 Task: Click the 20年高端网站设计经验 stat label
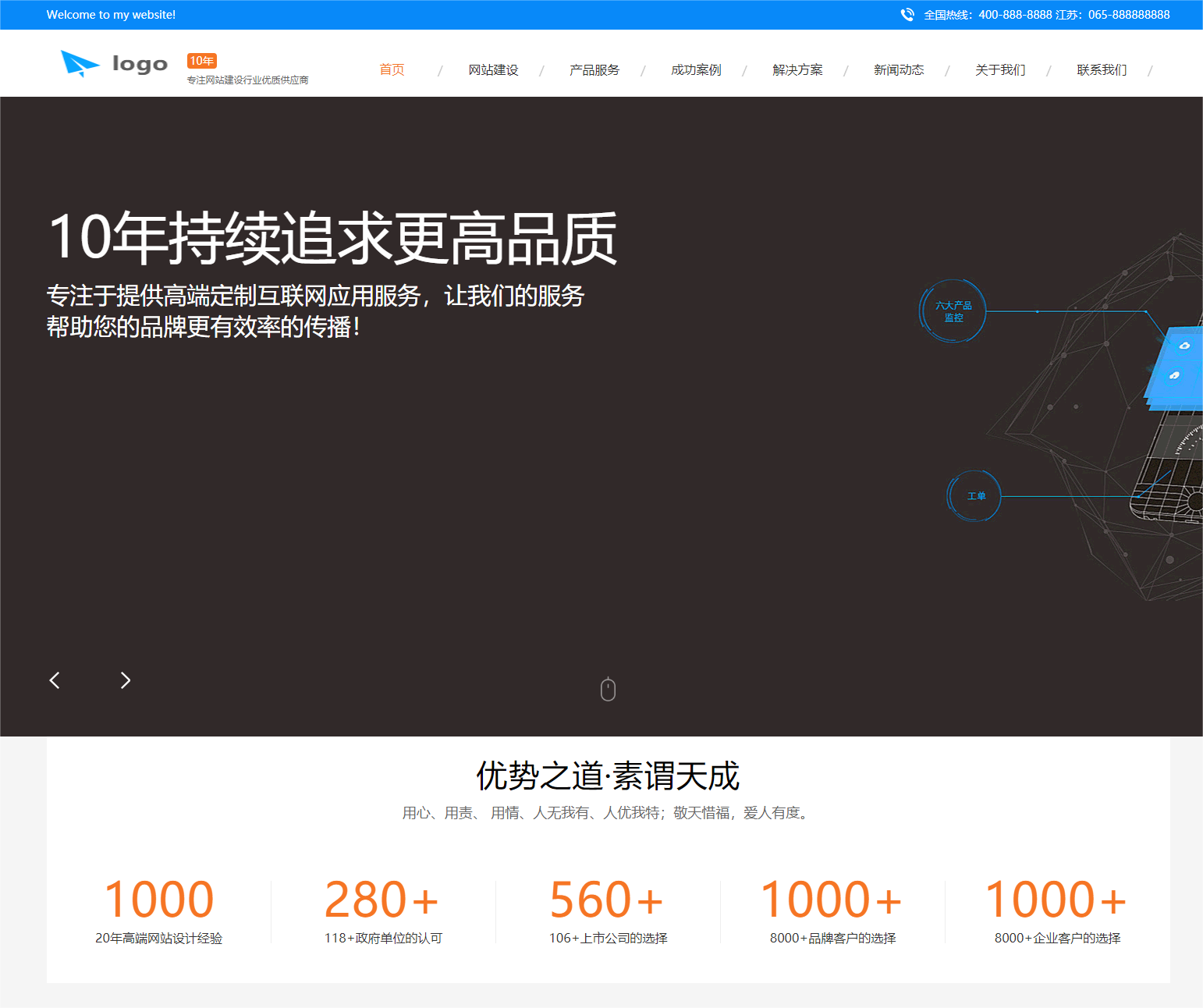(x=159, y=938)
